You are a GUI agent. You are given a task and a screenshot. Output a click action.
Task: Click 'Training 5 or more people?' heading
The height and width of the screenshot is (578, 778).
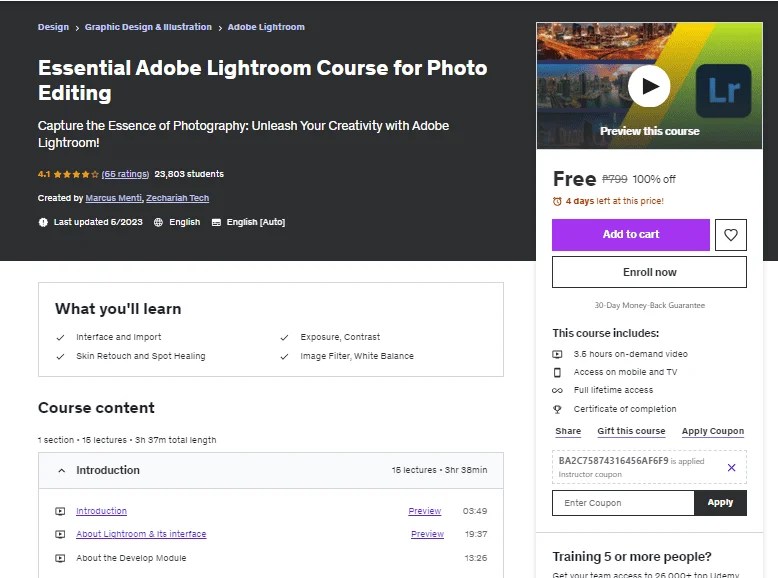point(632,557)
